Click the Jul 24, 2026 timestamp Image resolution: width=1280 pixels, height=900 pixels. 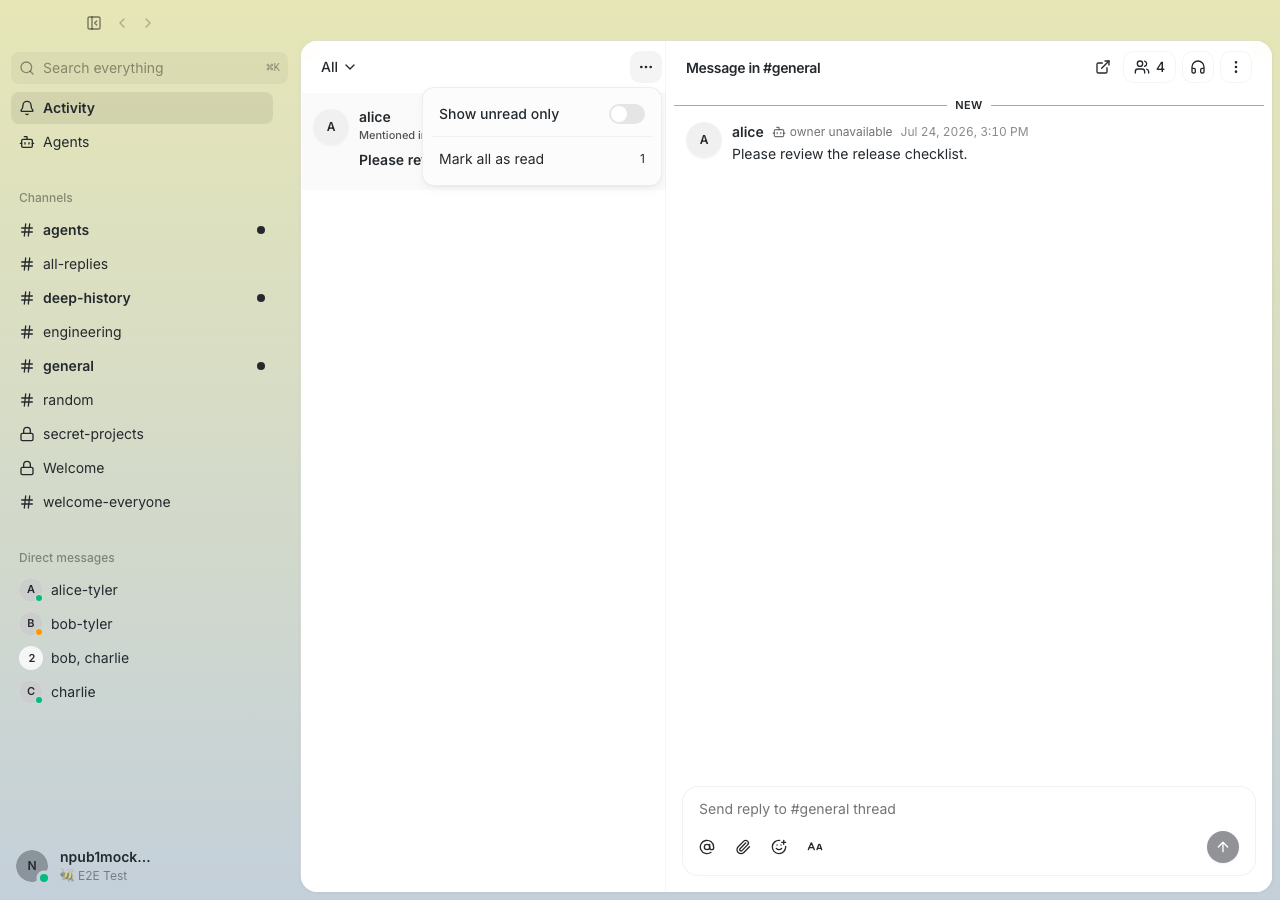[x=964, y=132]
